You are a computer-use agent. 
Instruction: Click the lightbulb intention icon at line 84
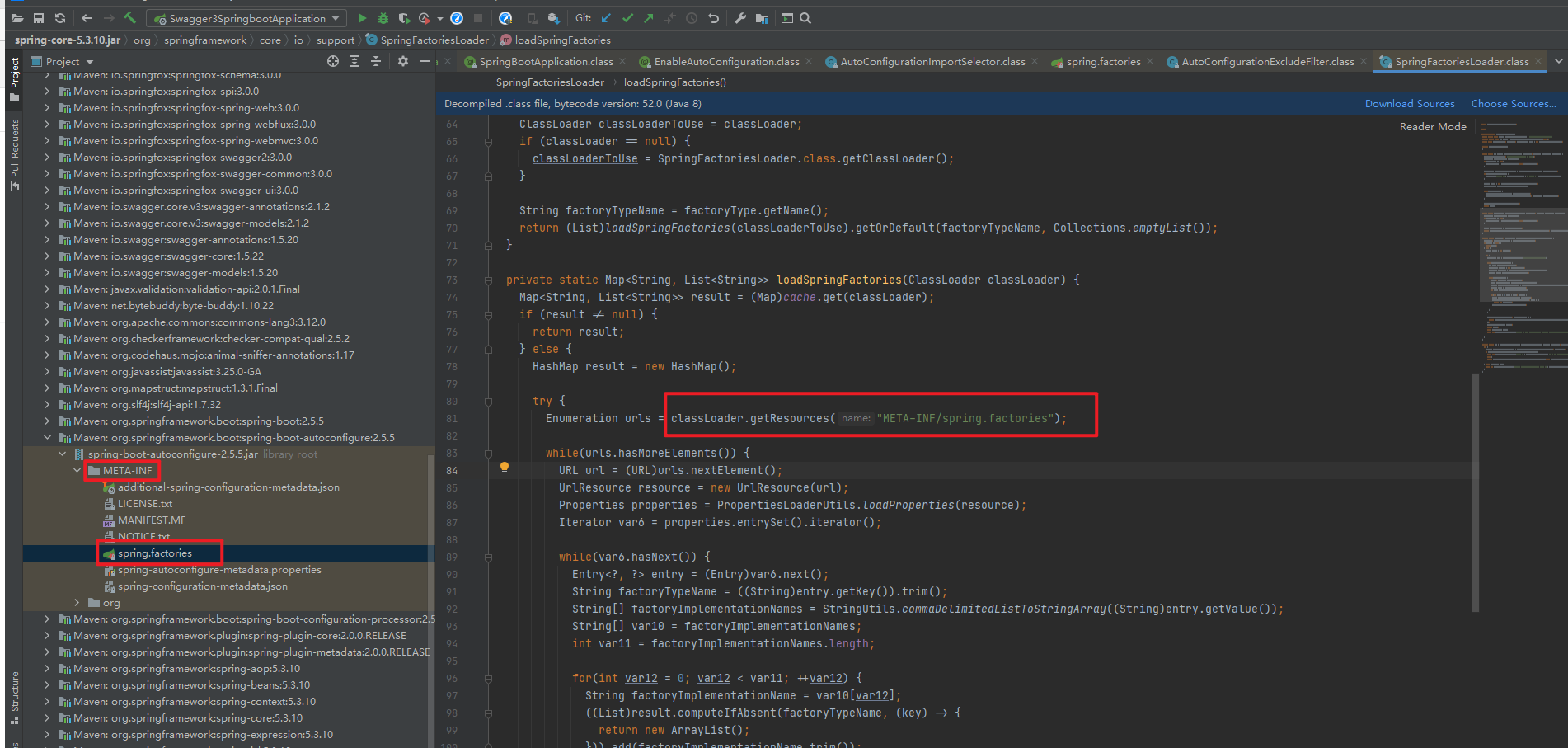coord(505,468)
